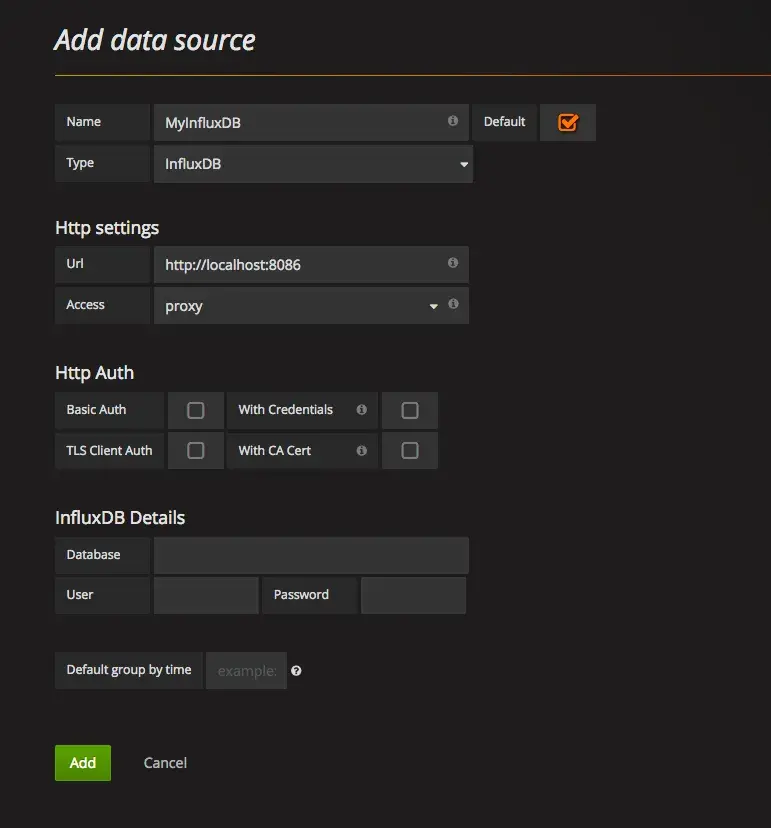Click the Database label

[93, 554]
